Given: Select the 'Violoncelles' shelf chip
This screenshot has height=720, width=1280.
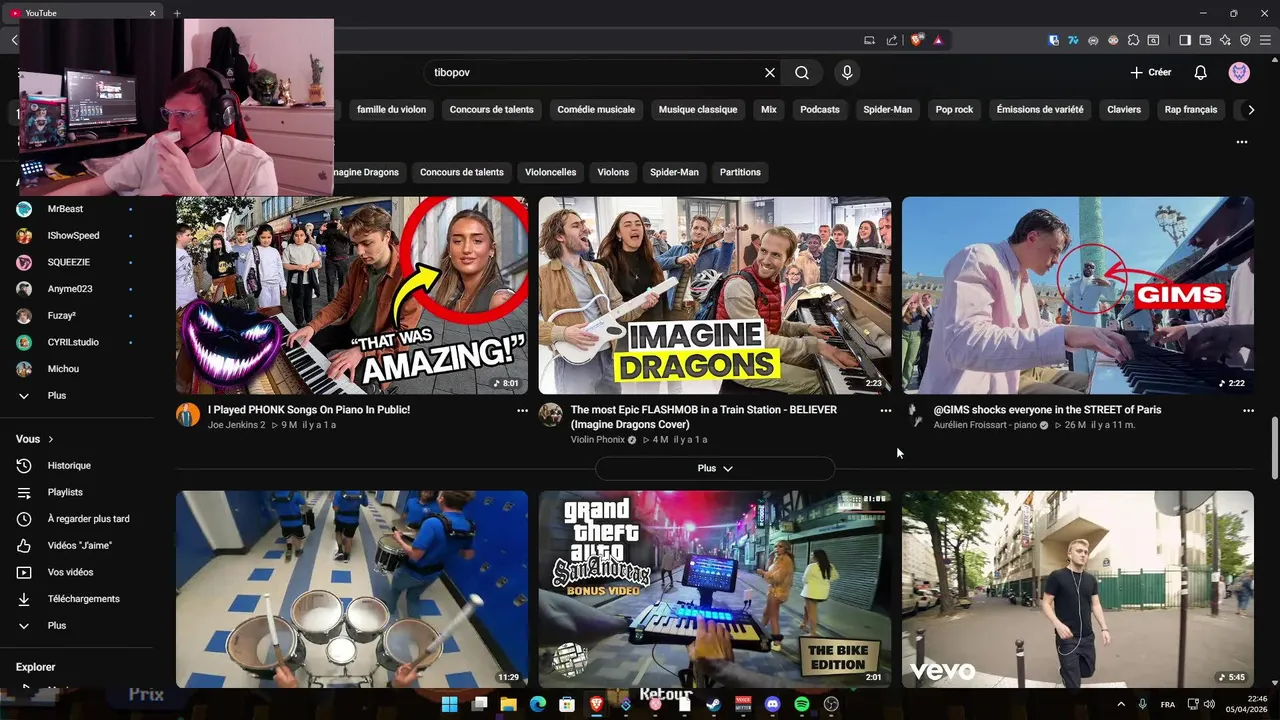Looking at the screenshot, I should (x=551, y=172).
